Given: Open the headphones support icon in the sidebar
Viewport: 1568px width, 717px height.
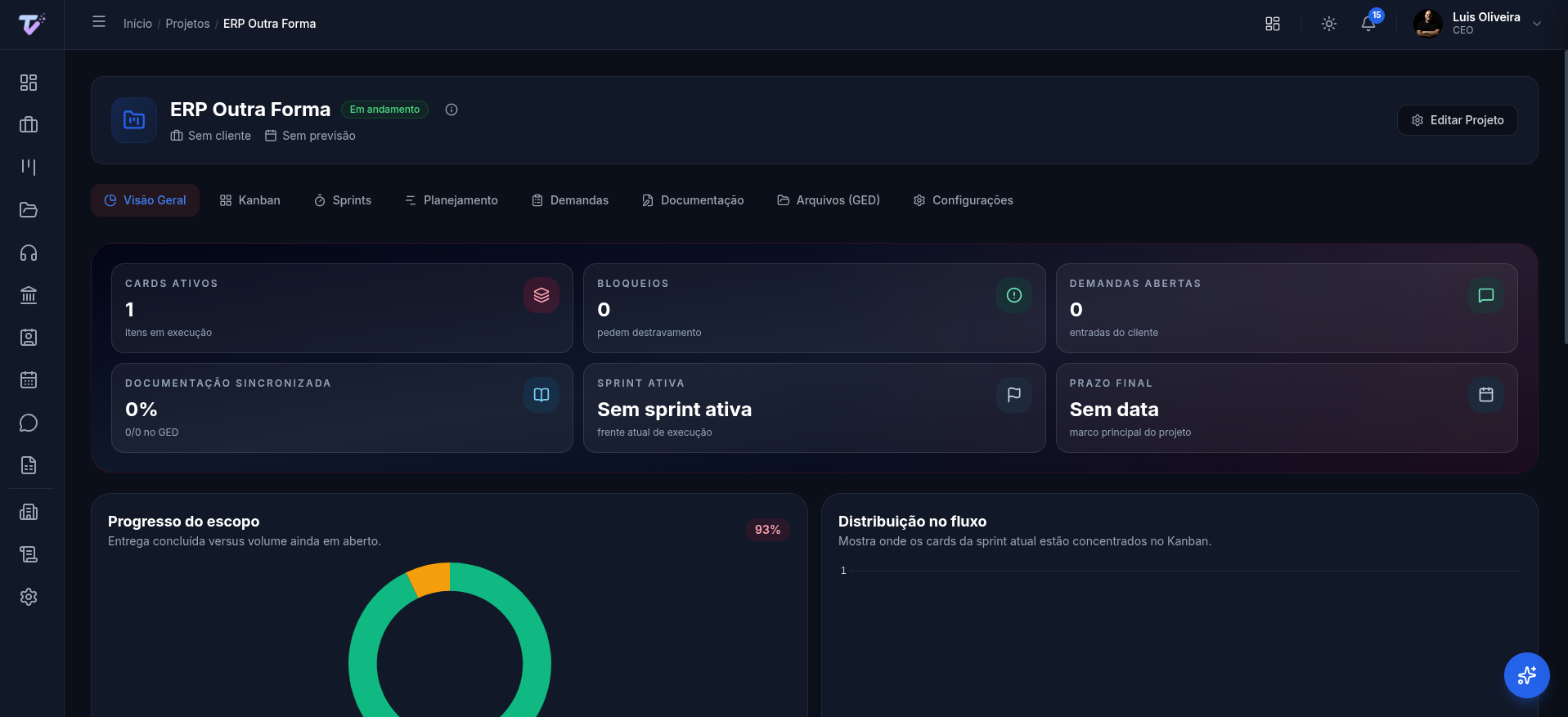Looking at the screenshot, I should (29, 253).
